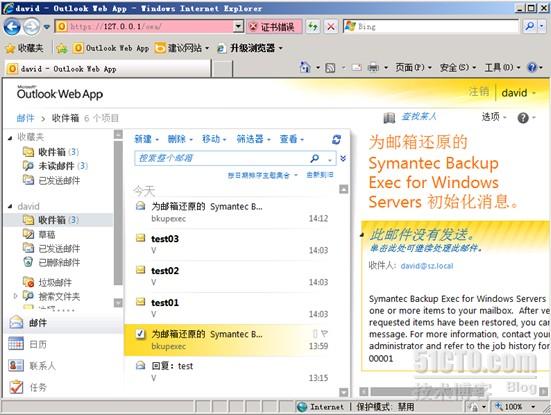Click the Home page icon in command bar
This screenshot has width=551, height=415.
[x=305, y=67]
